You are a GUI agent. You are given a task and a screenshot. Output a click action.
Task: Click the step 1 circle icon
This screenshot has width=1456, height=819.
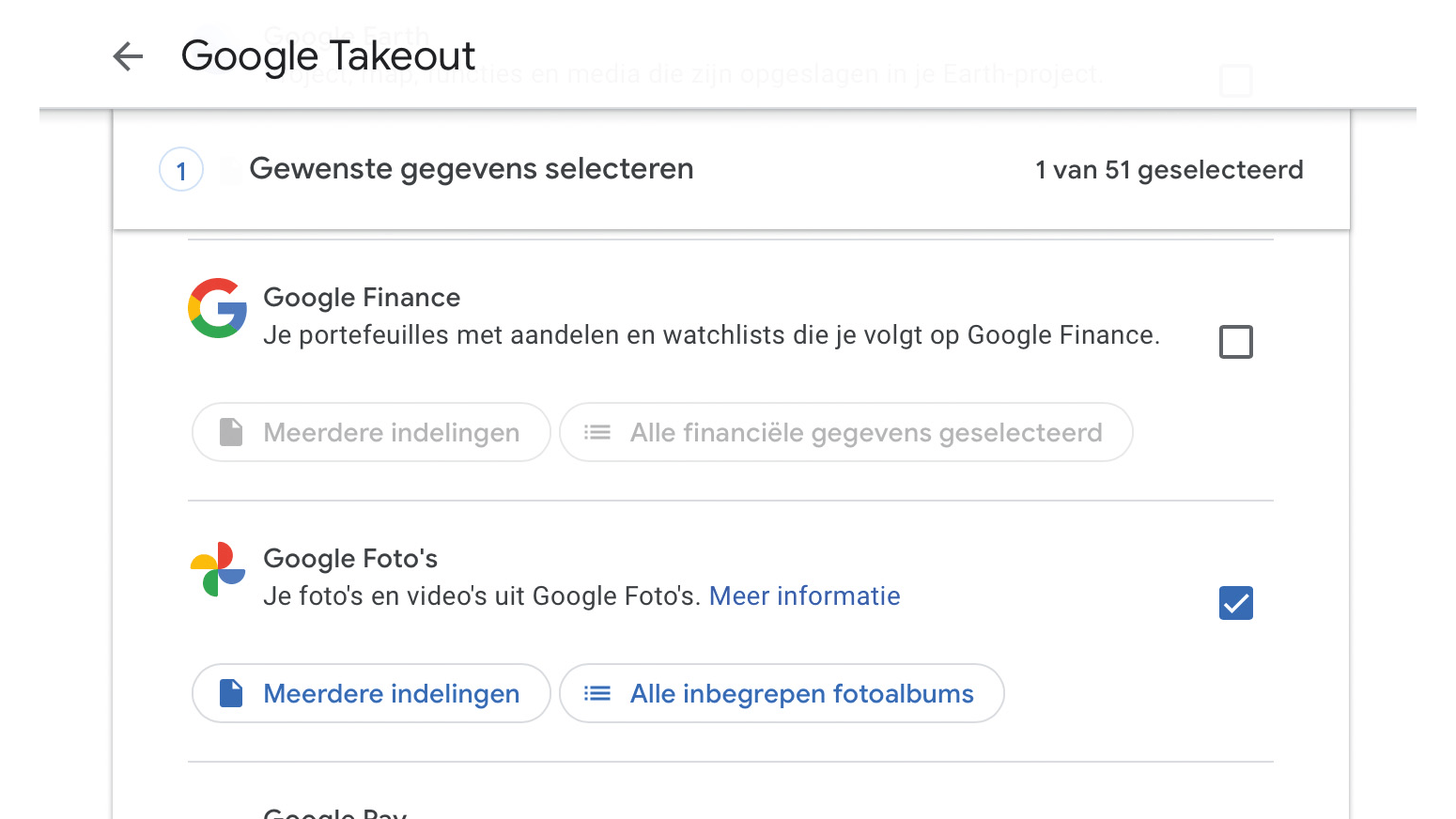tap(181, 170)
